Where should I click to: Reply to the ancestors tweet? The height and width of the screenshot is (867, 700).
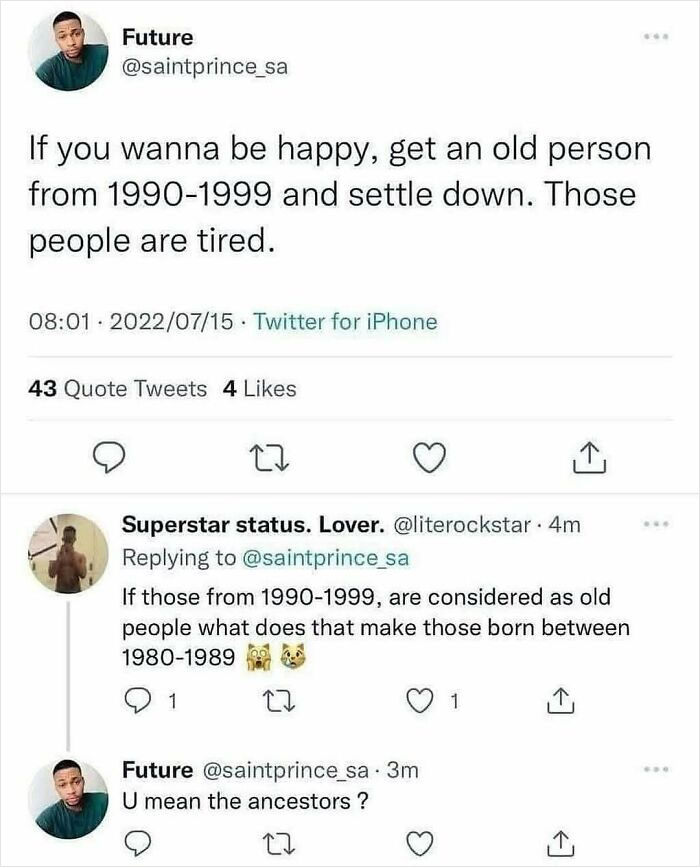click(138, 845)
